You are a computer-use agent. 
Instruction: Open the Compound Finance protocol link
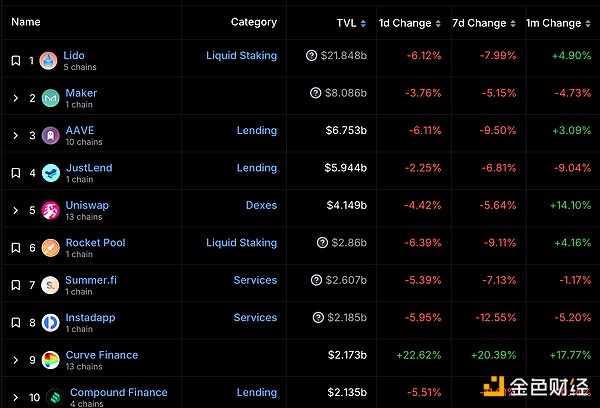tap(119, 392)
